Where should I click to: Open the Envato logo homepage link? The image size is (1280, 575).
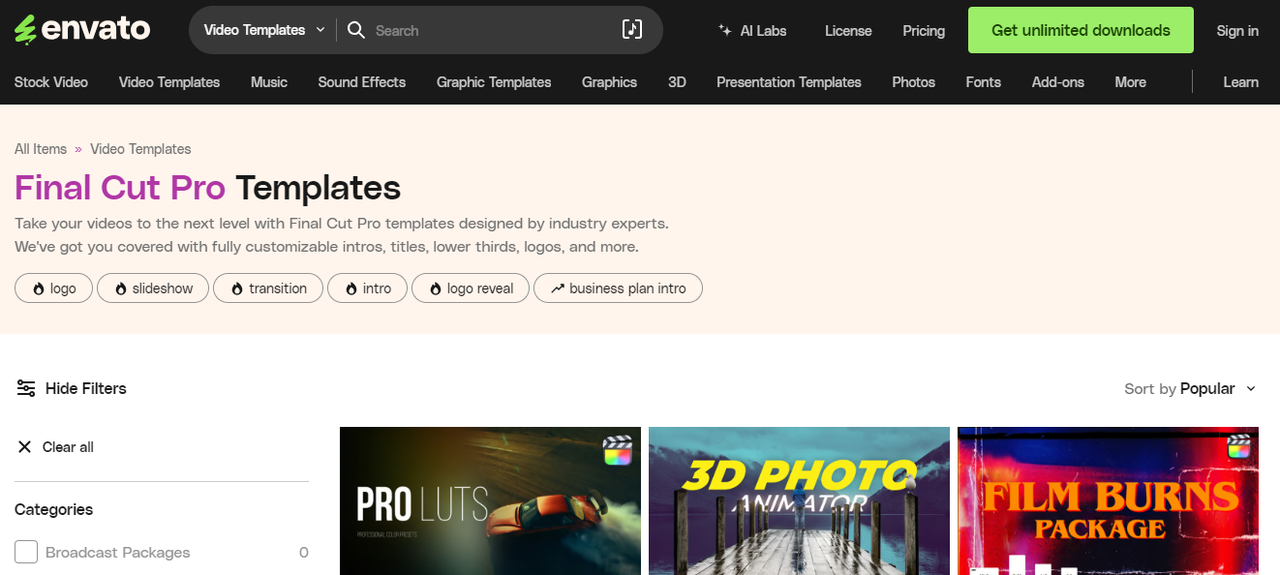82,29
